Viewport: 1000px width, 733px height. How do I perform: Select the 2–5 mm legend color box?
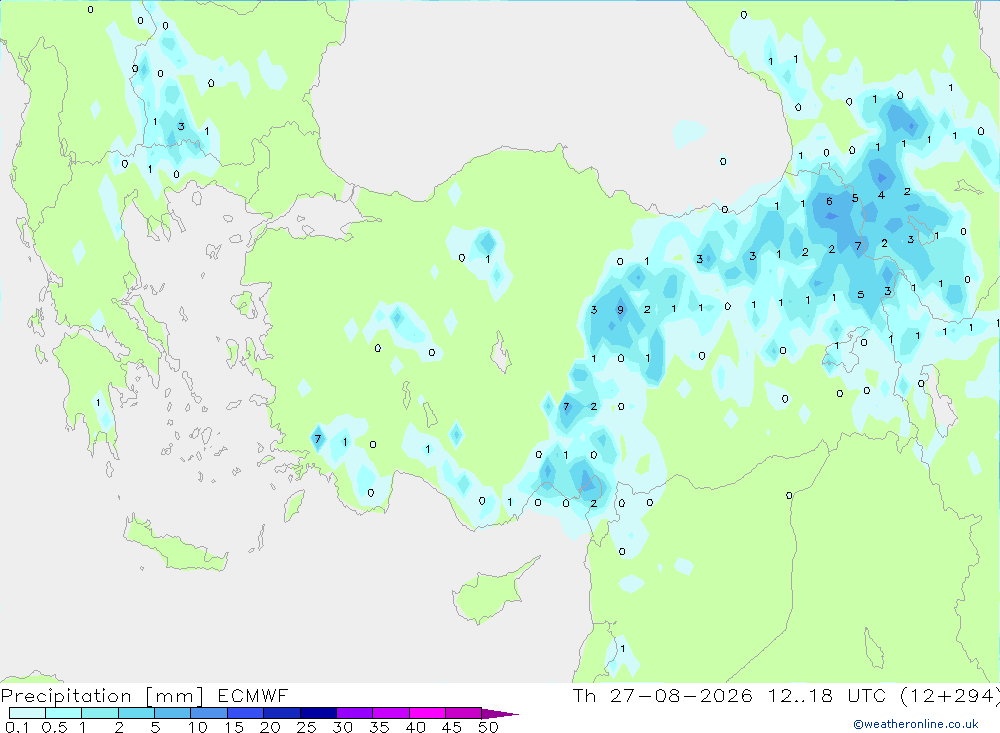pyautogui.click(x=136, y=713)
